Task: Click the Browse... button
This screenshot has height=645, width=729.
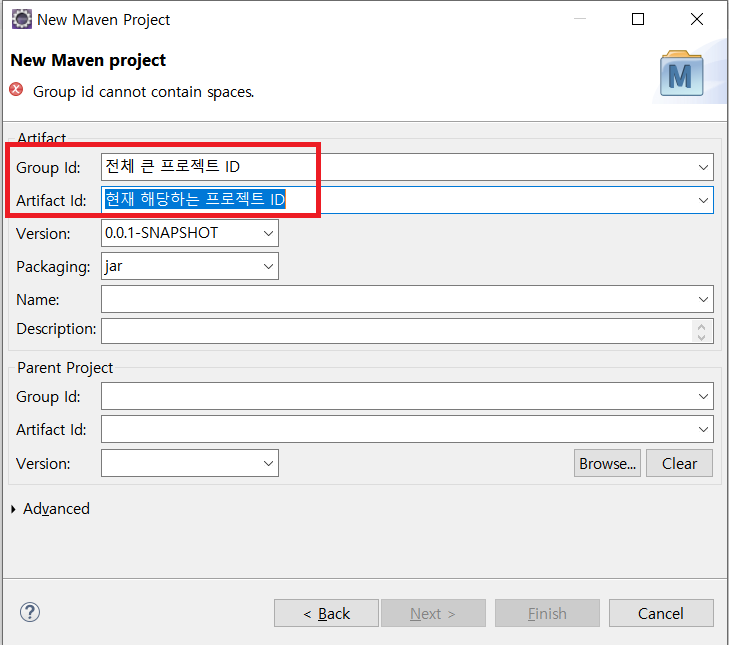Action: pyautogui.click(x=607, y=463)
